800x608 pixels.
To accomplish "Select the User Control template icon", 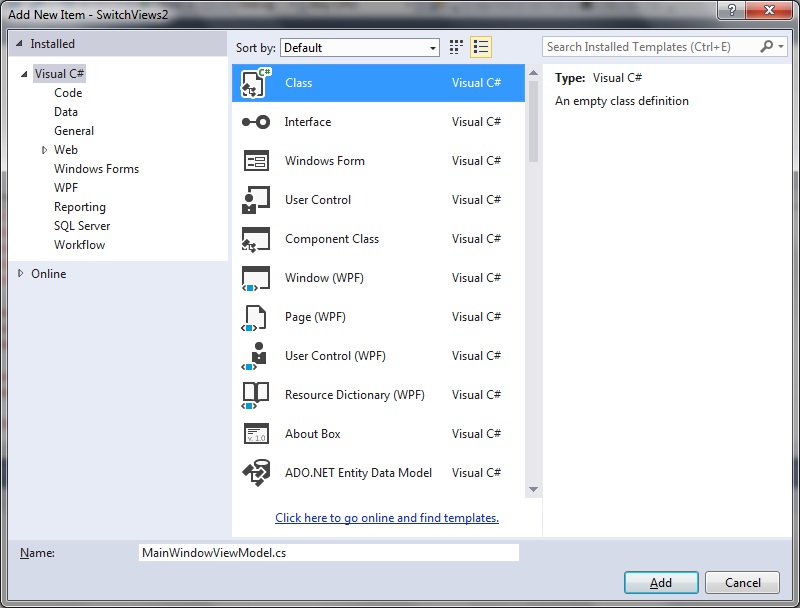I will [x=256, y=200].
